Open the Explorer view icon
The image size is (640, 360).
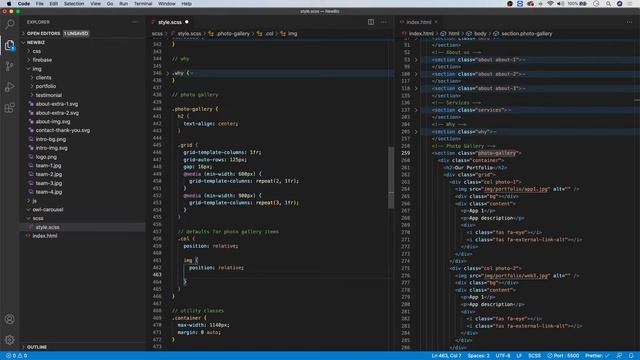[9, 45]
